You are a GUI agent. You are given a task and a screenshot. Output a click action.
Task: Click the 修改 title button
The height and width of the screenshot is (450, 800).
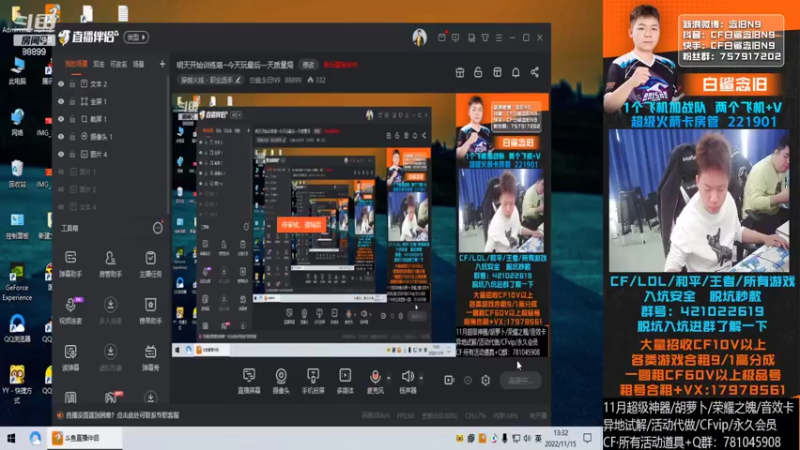pos(309,65)
